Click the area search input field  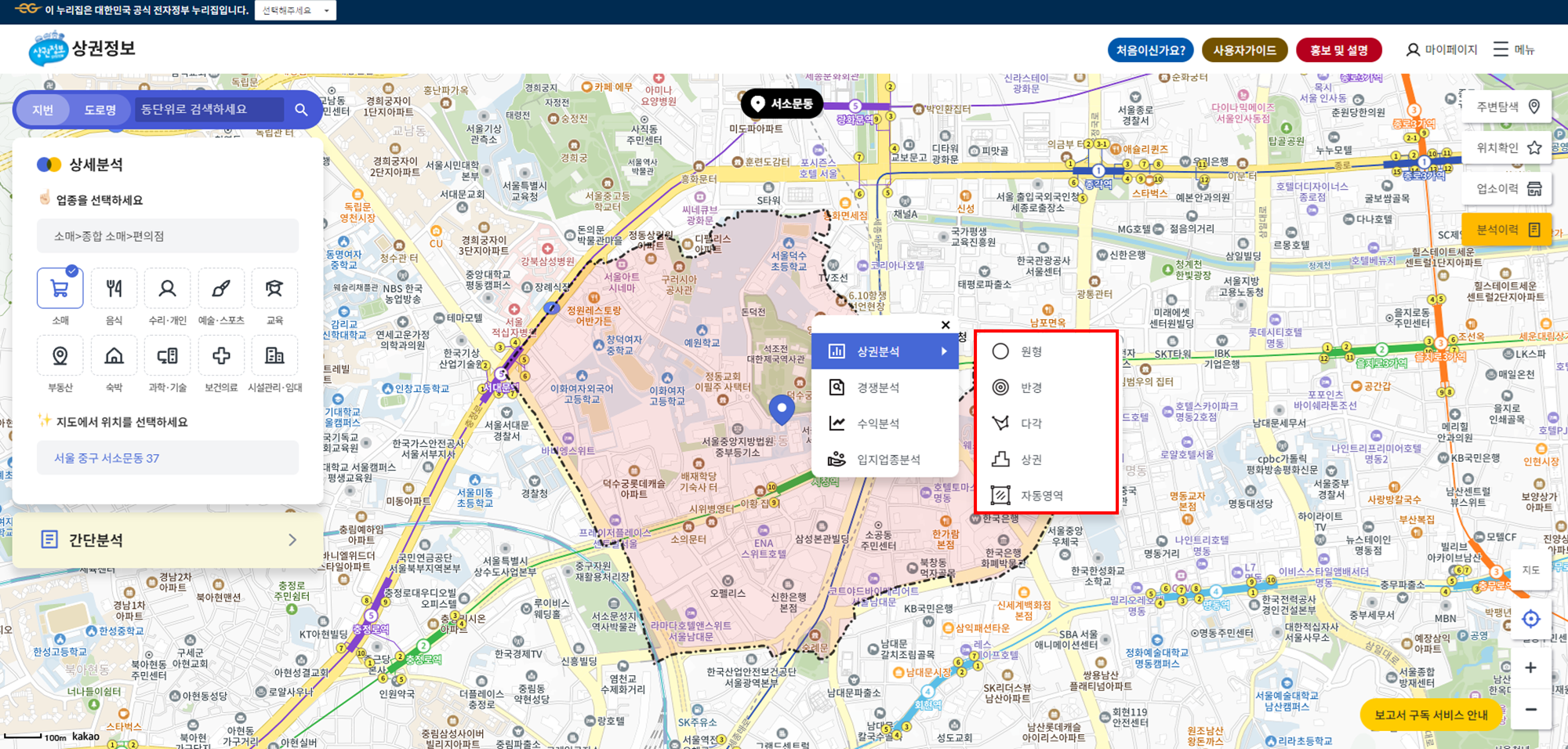pyautogui.click(x=208, y=110)
